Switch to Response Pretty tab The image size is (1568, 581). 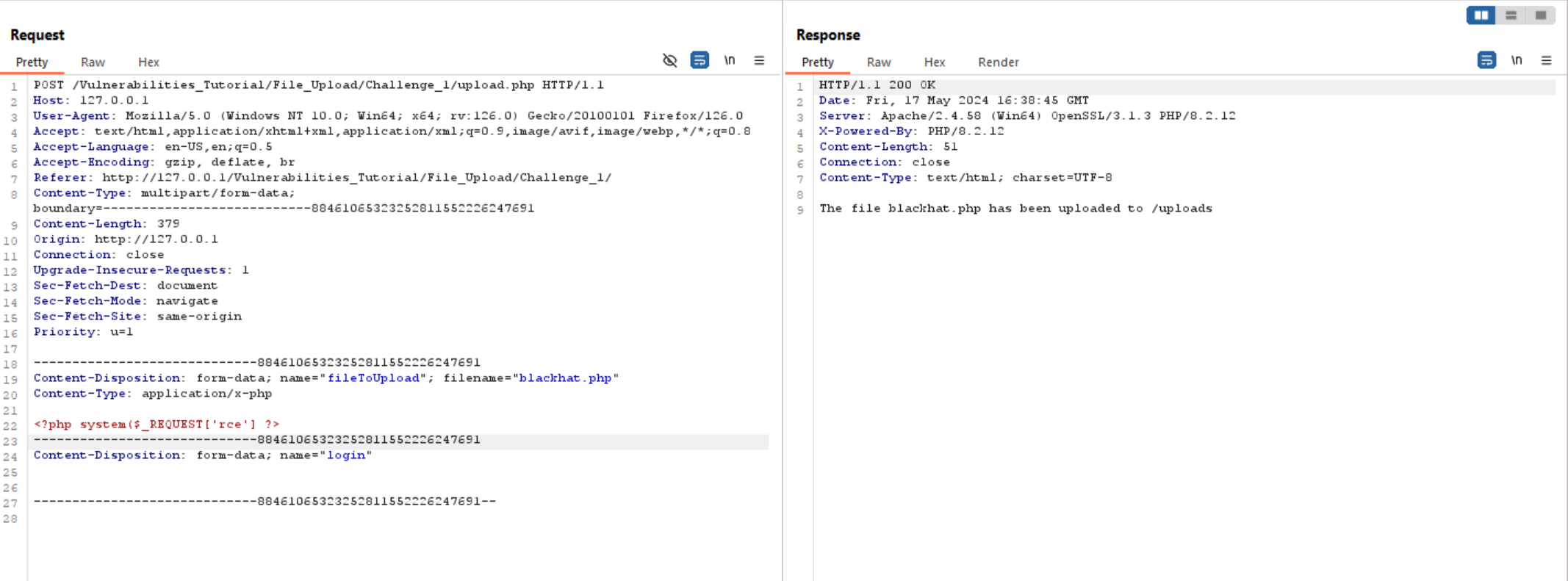[818, 62]
